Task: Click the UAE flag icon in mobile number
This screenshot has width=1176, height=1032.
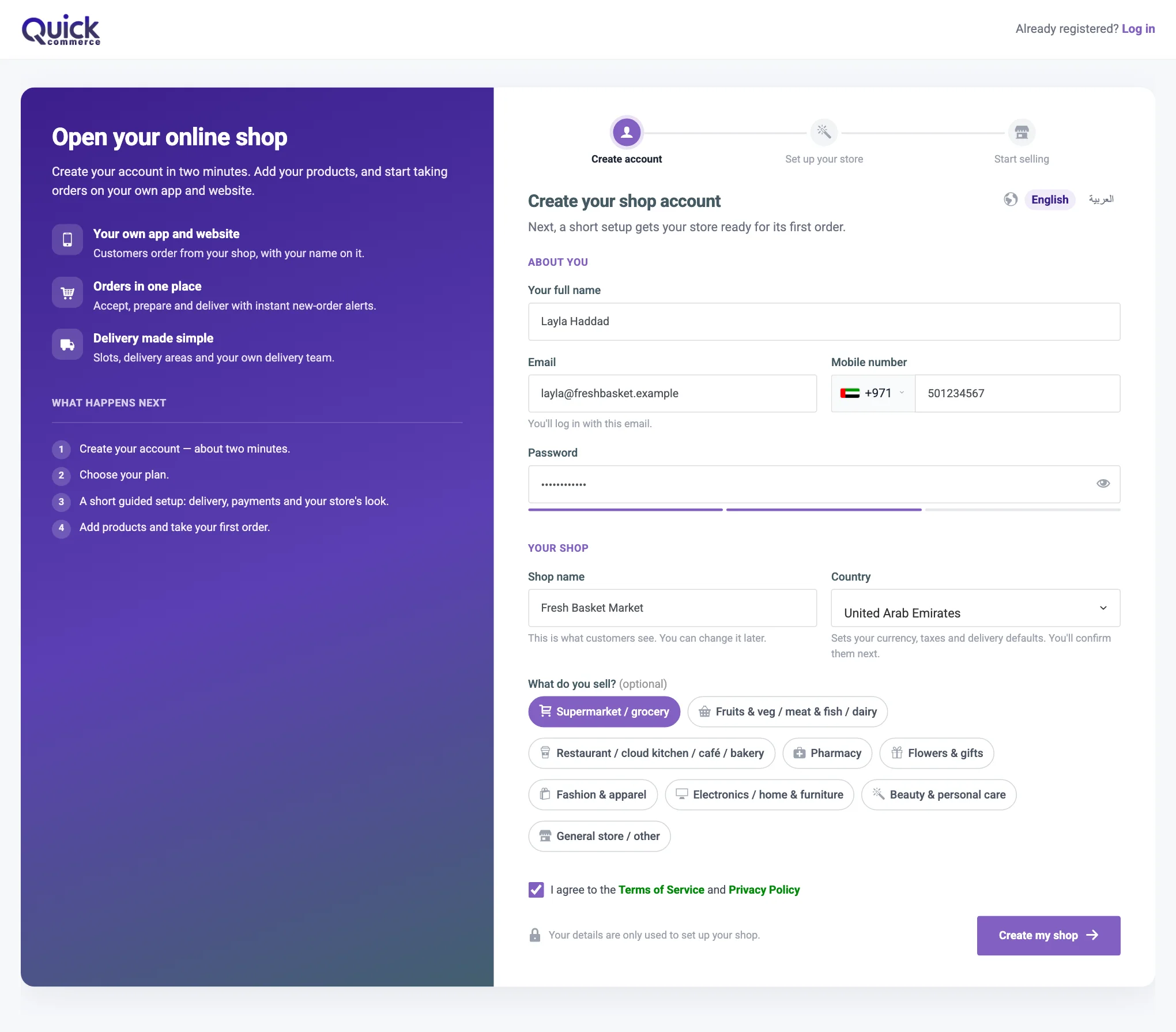Action: pos(850,393)
